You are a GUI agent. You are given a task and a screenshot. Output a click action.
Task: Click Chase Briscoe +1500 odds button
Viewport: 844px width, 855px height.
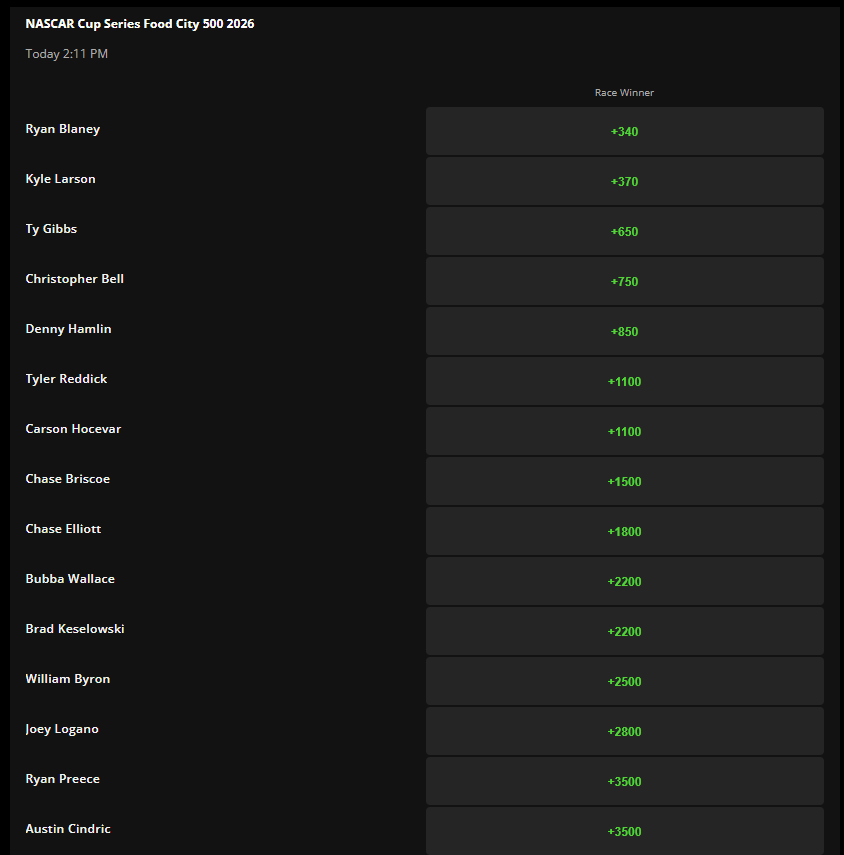click(624, 481)
